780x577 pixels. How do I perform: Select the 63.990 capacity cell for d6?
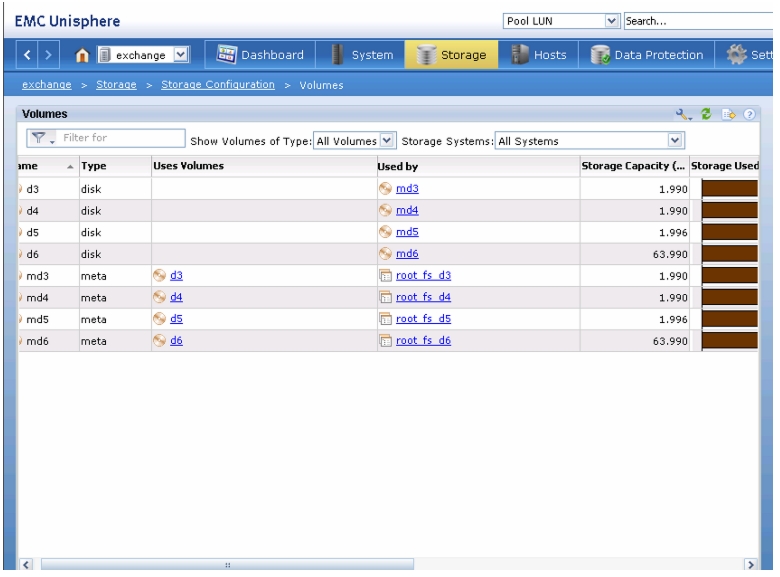coord(634,254)
